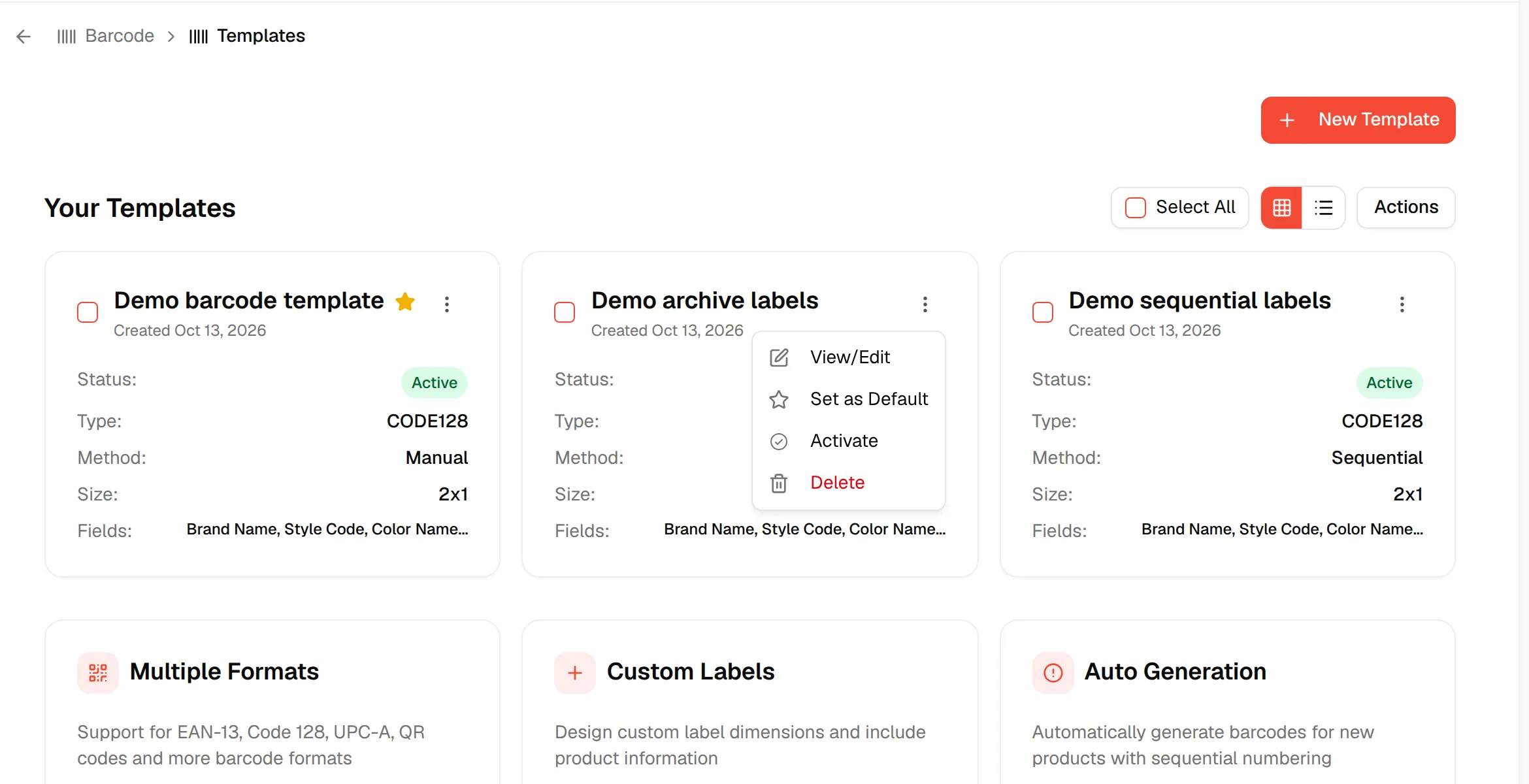The width and height of the screenshot is (1529, 784).
Task: Click the QR code Multiple Formats icon
Action: coord(98,673)
